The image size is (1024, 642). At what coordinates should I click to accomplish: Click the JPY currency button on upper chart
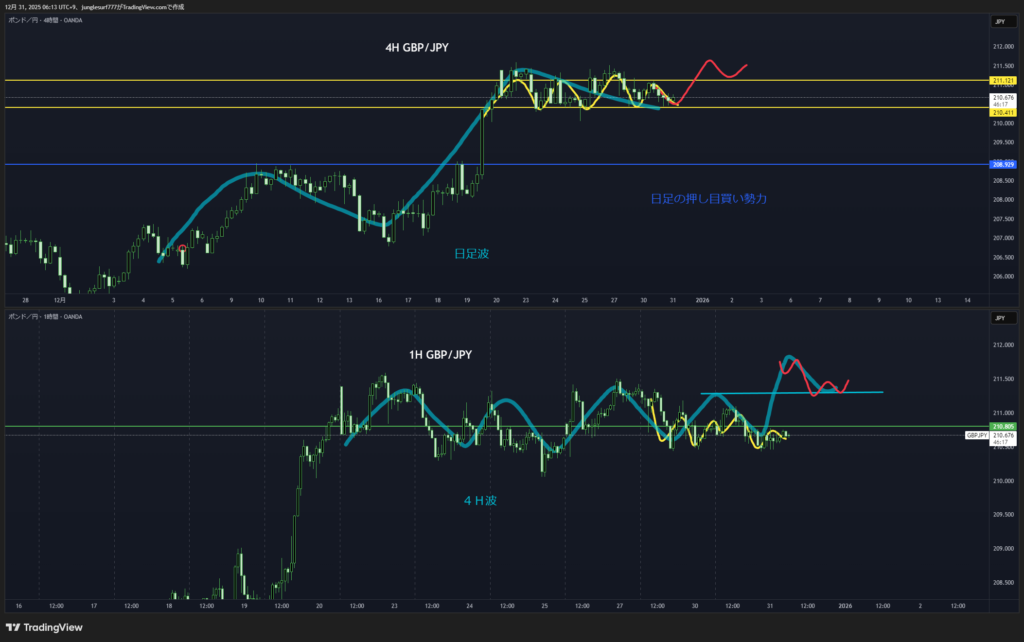998,21
